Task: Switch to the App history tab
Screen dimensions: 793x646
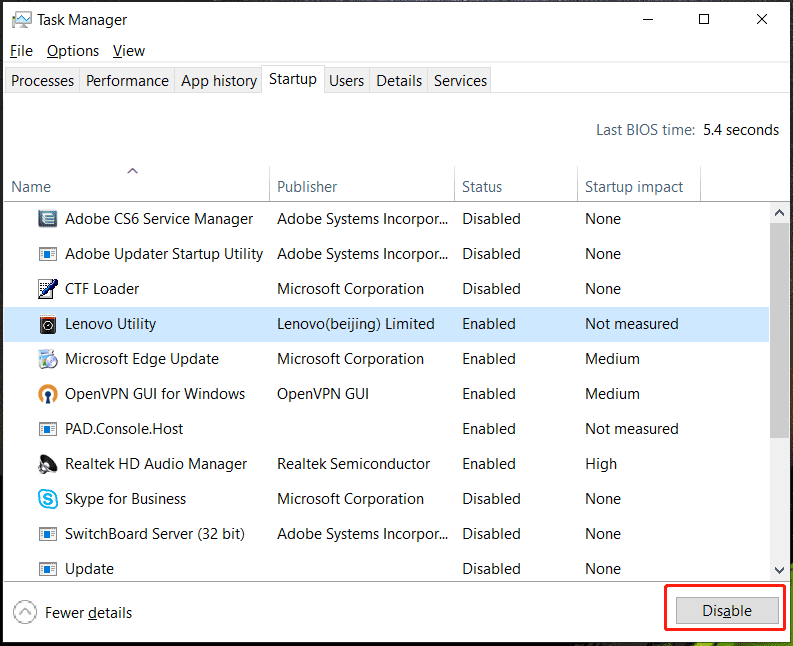Action: 219,80
